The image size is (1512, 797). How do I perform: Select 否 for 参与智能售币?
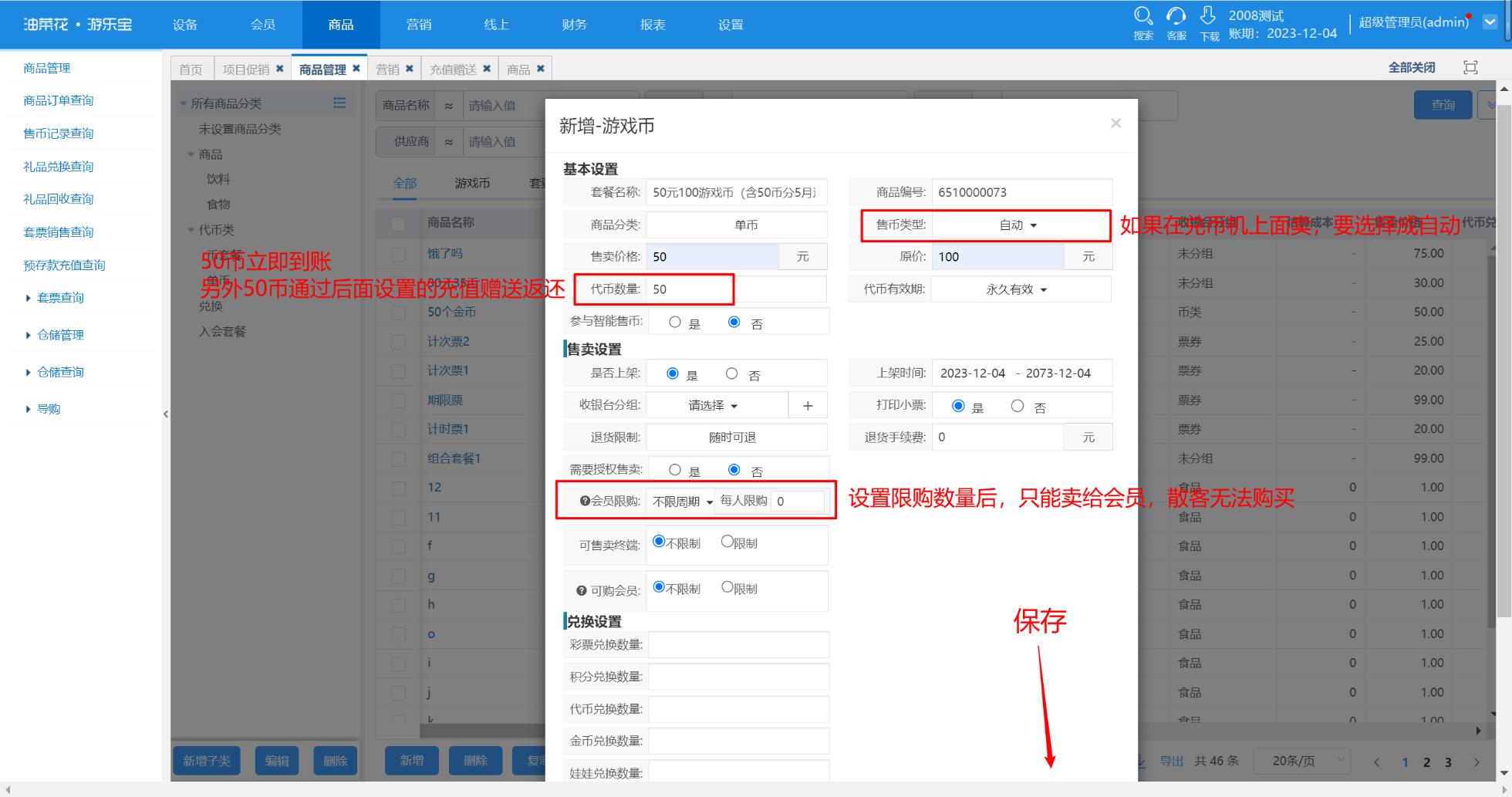[734, 323]
